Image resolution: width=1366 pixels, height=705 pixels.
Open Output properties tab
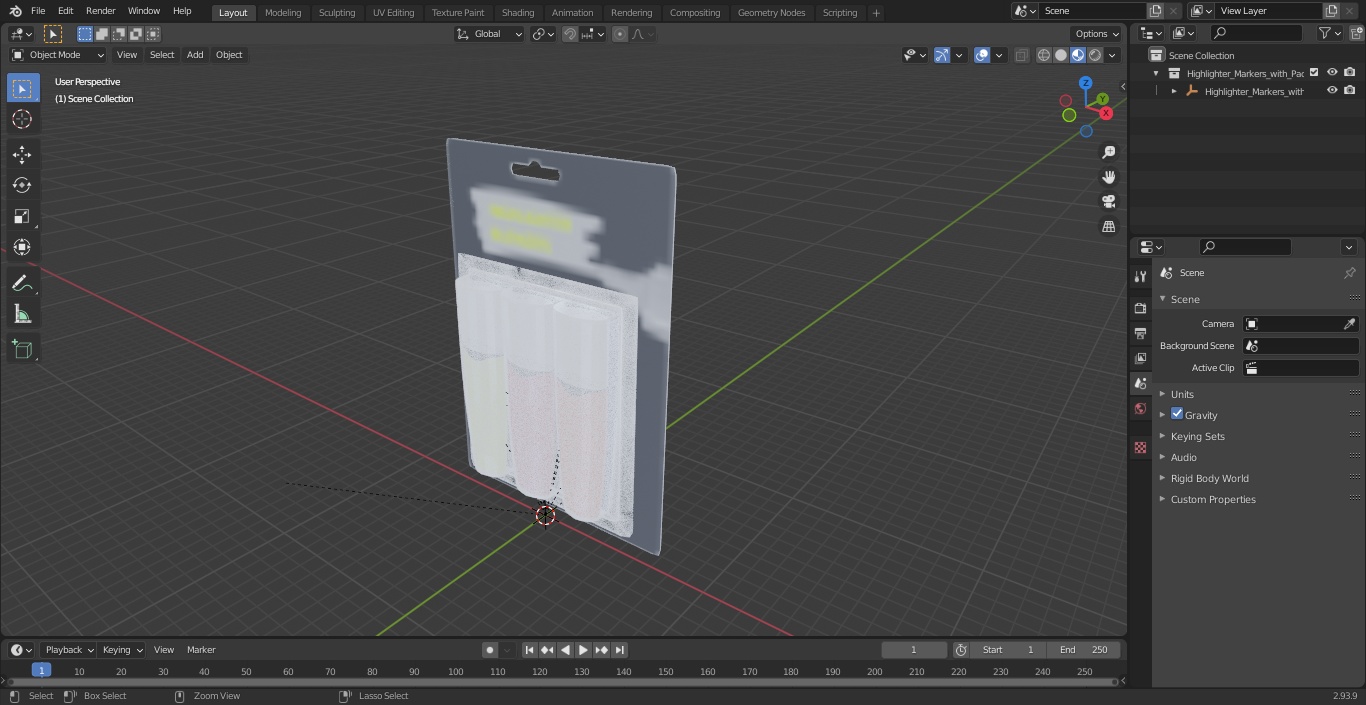point(1140,333)
